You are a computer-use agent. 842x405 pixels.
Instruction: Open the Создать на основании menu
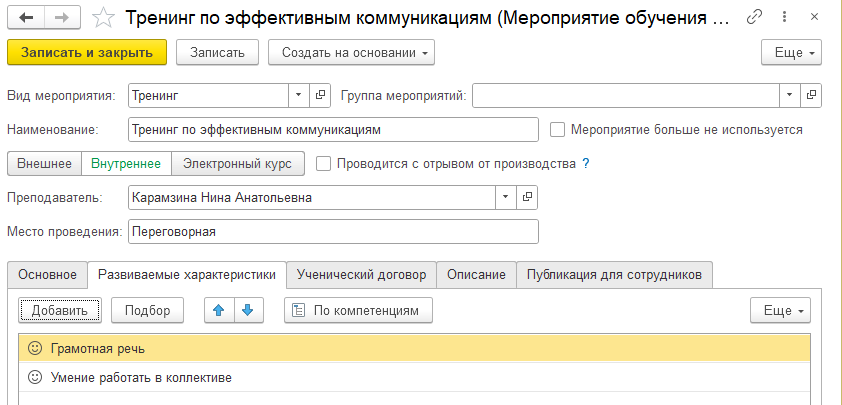point(351,53)
